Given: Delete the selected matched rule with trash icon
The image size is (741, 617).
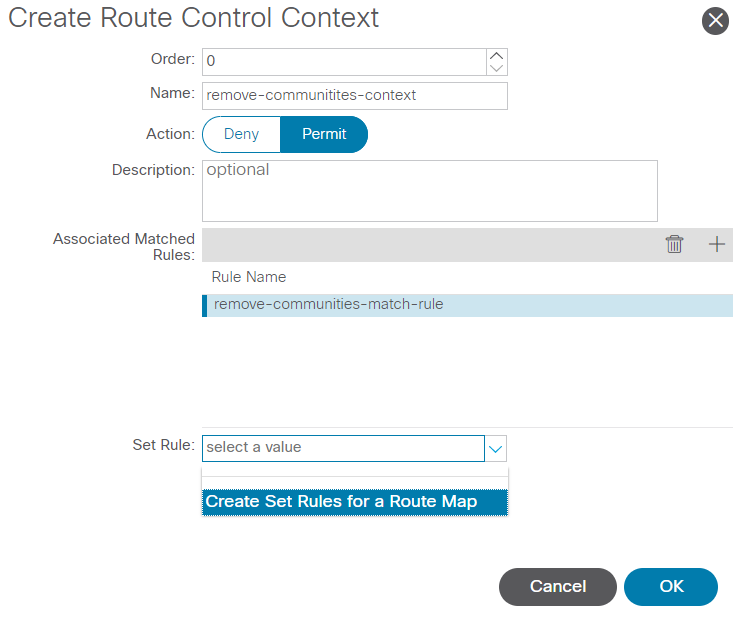Looking at the screenshot, I should click(x=675, y=244).
